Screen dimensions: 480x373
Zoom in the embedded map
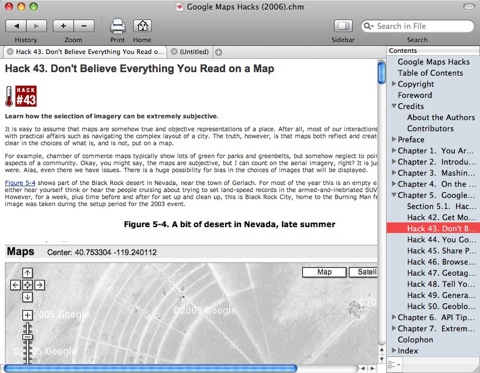pos(27,315)
